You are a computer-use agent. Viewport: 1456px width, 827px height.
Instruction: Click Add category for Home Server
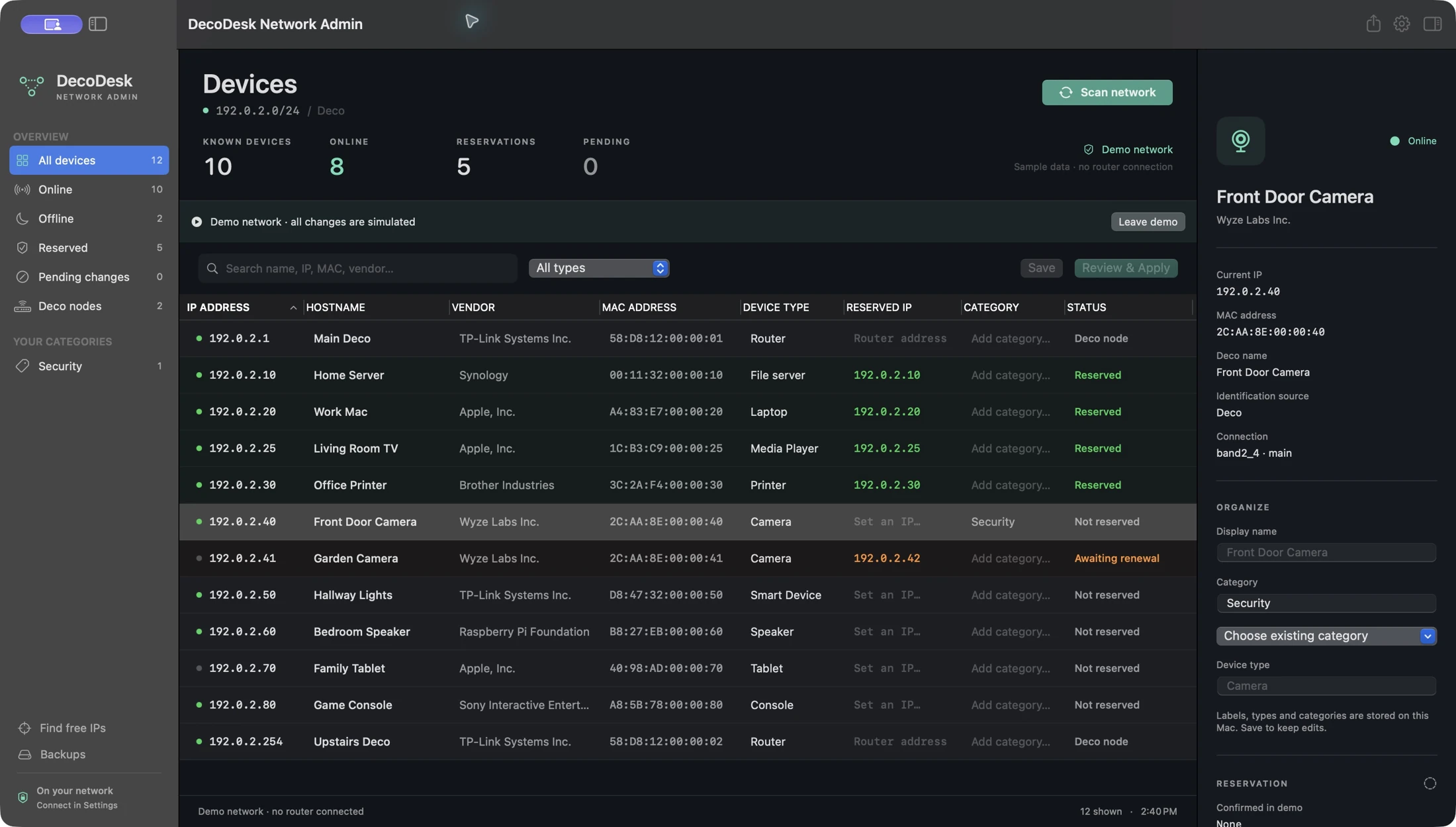(x=1011, y=375)
